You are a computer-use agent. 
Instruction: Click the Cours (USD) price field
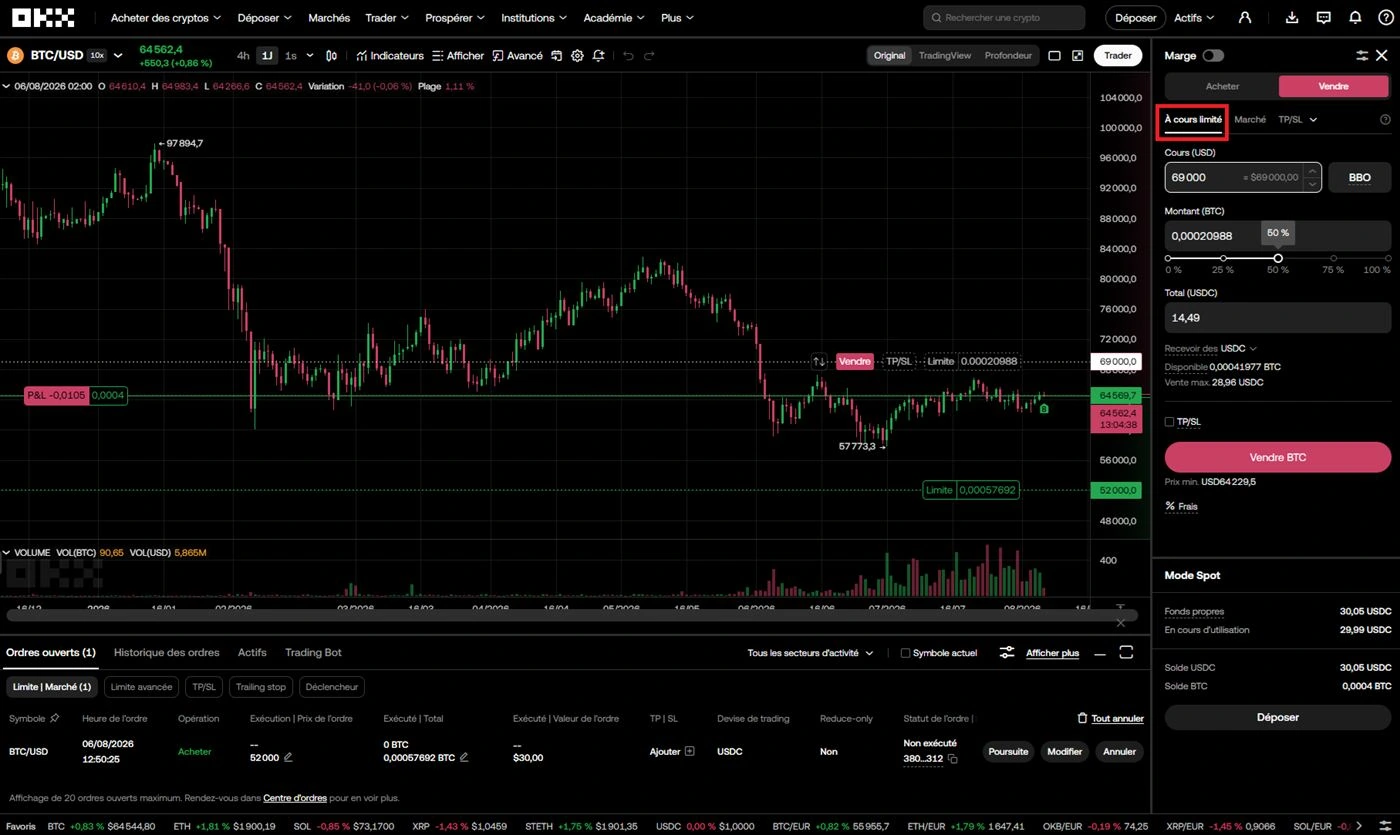(x=1243, y=178)
